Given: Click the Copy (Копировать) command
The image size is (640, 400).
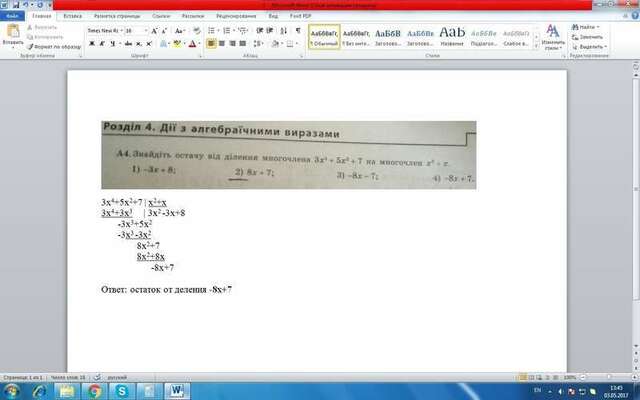Looking at the screenshot, I should (45, 37).
